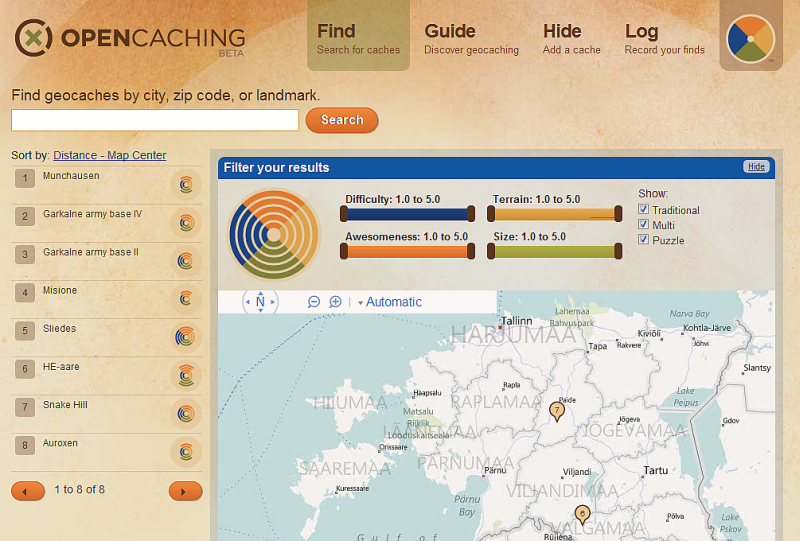
Task: Open the Garkalne army base IV link
Action: point(92,214)
